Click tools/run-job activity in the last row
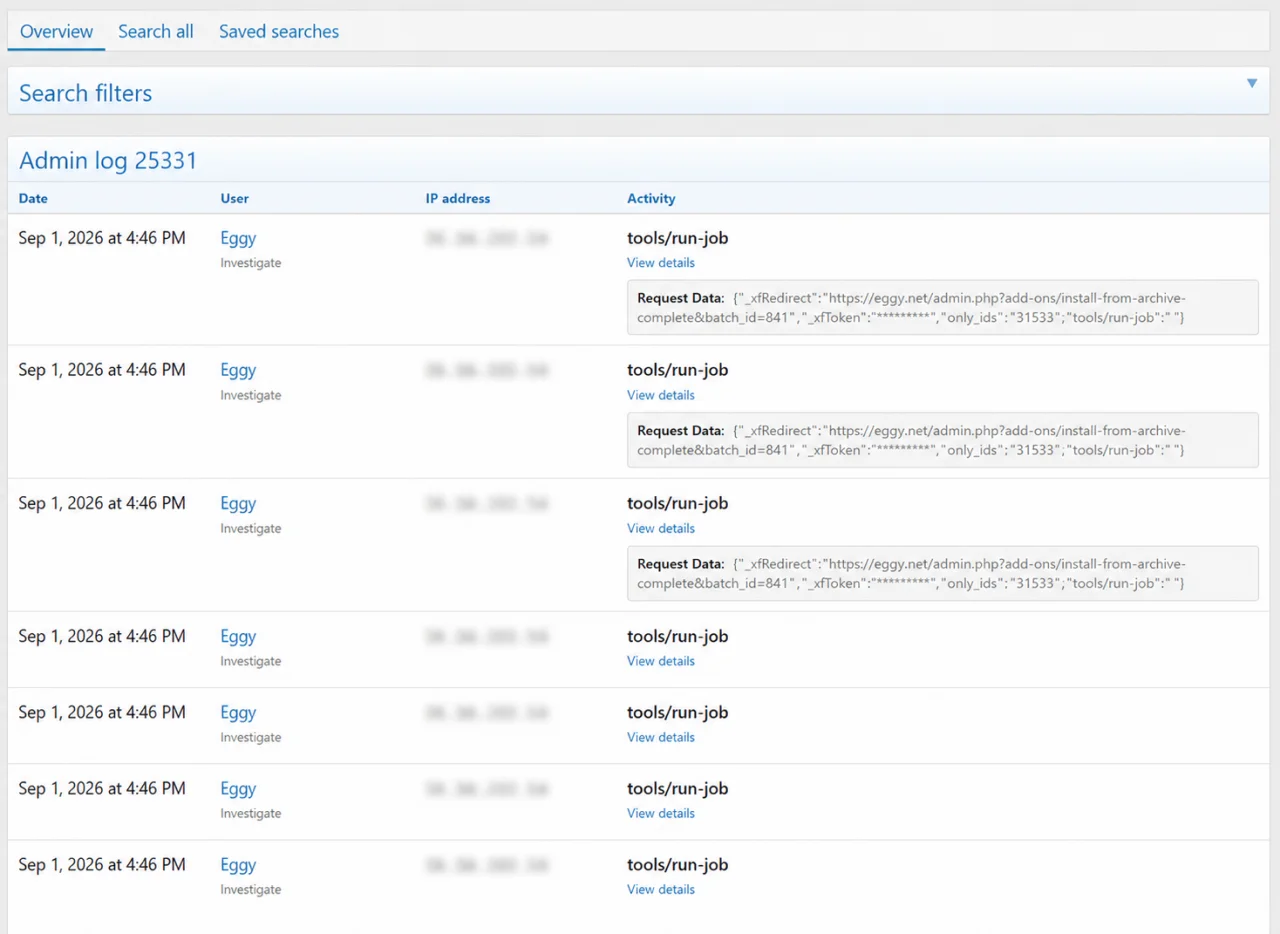 pos(677,865)
